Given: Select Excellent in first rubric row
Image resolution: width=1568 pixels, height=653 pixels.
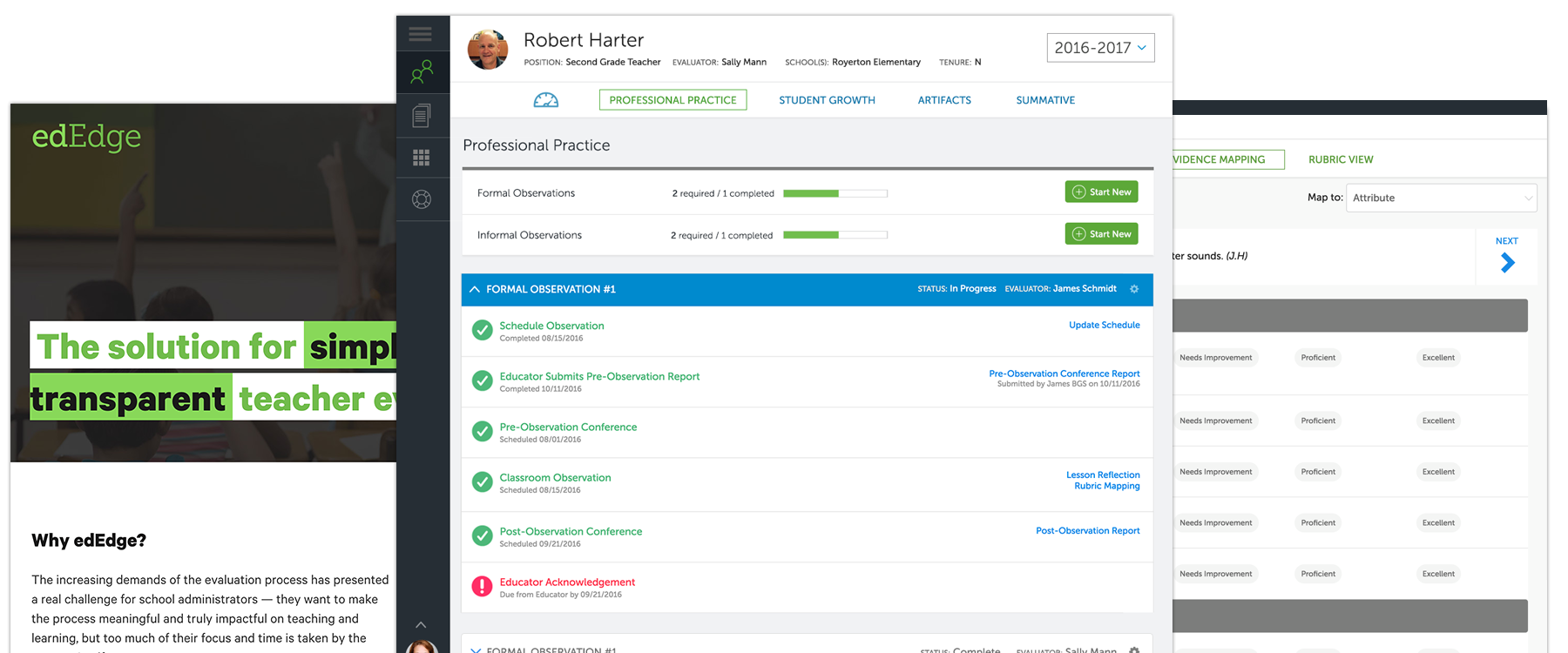Looking at the screenshot, I should (1438, 358).
